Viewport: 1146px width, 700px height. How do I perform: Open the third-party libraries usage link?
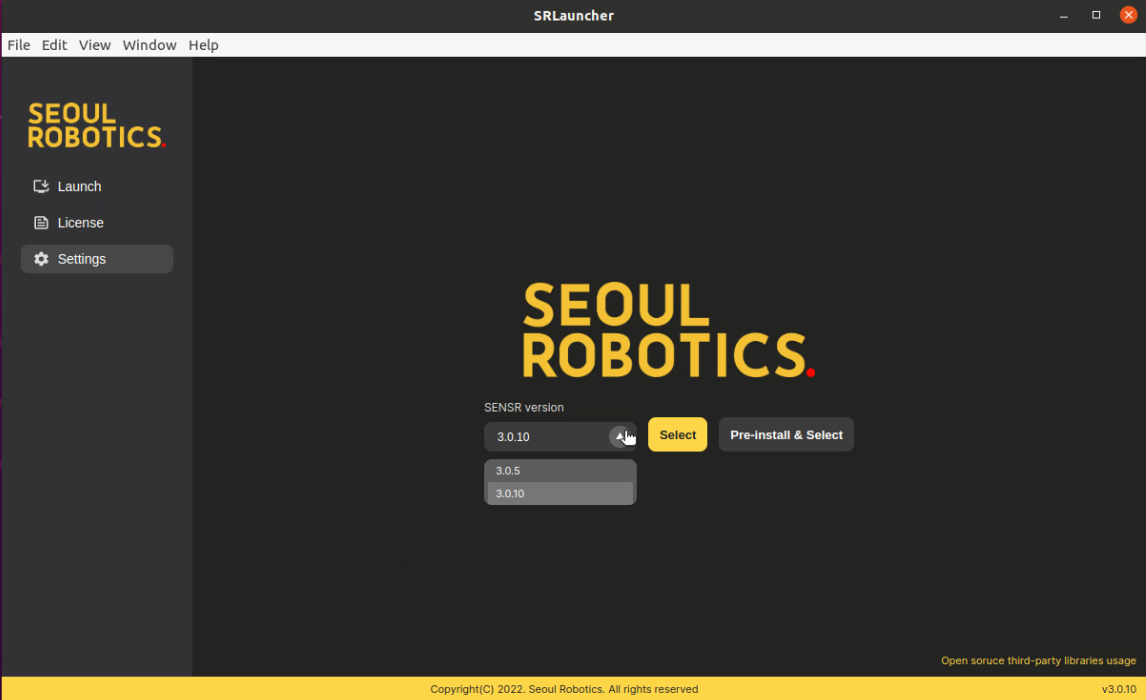pyautogui.click(x=1038, y=660)
